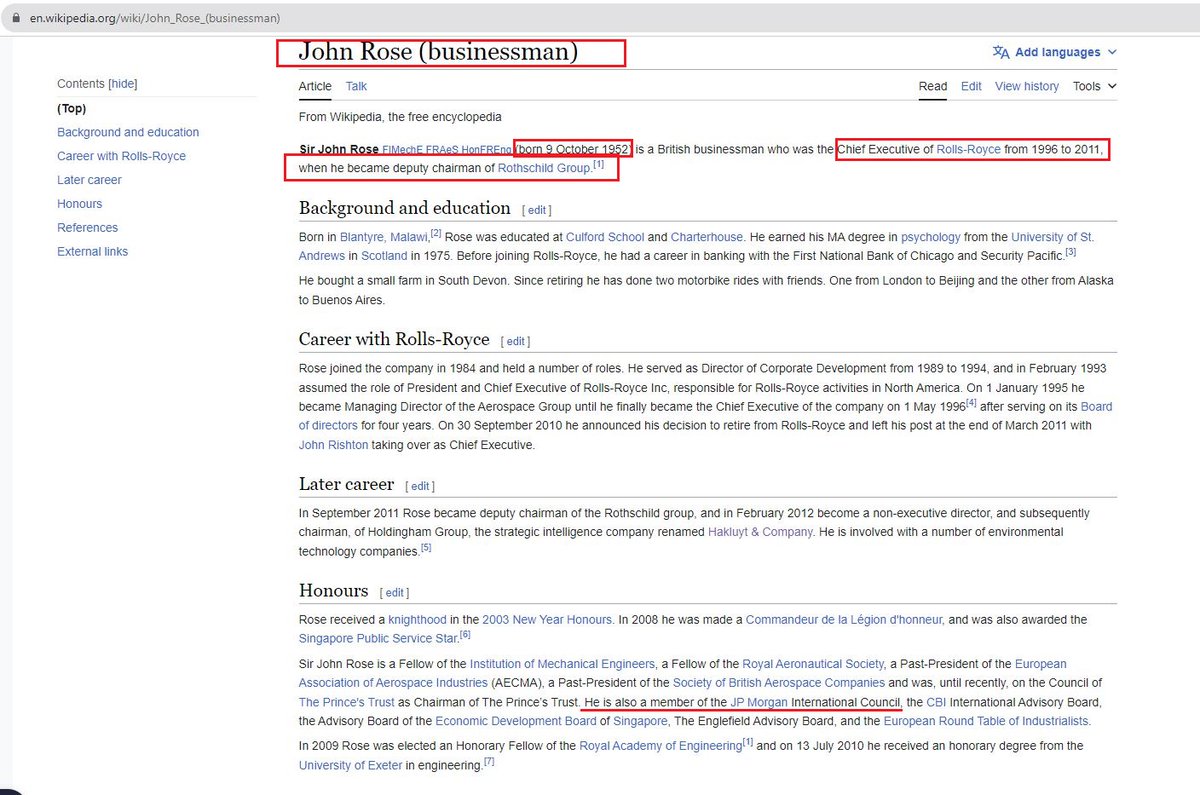Open the knighthood link

click(417, 619)
